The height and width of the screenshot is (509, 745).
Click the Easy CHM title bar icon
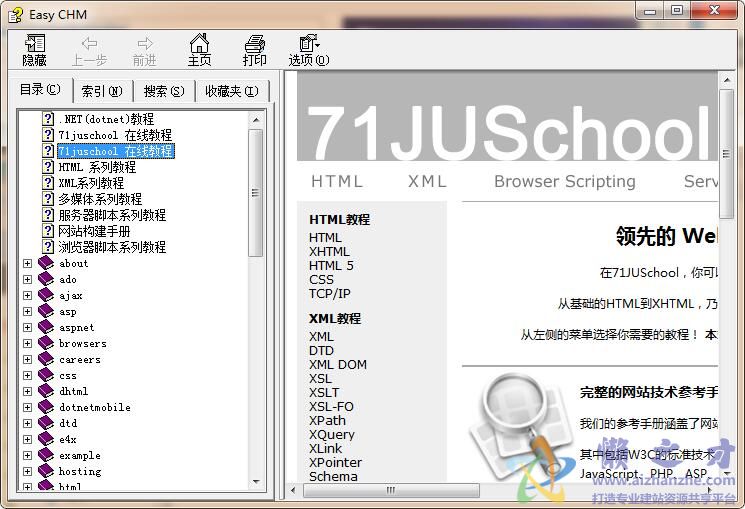16,15
